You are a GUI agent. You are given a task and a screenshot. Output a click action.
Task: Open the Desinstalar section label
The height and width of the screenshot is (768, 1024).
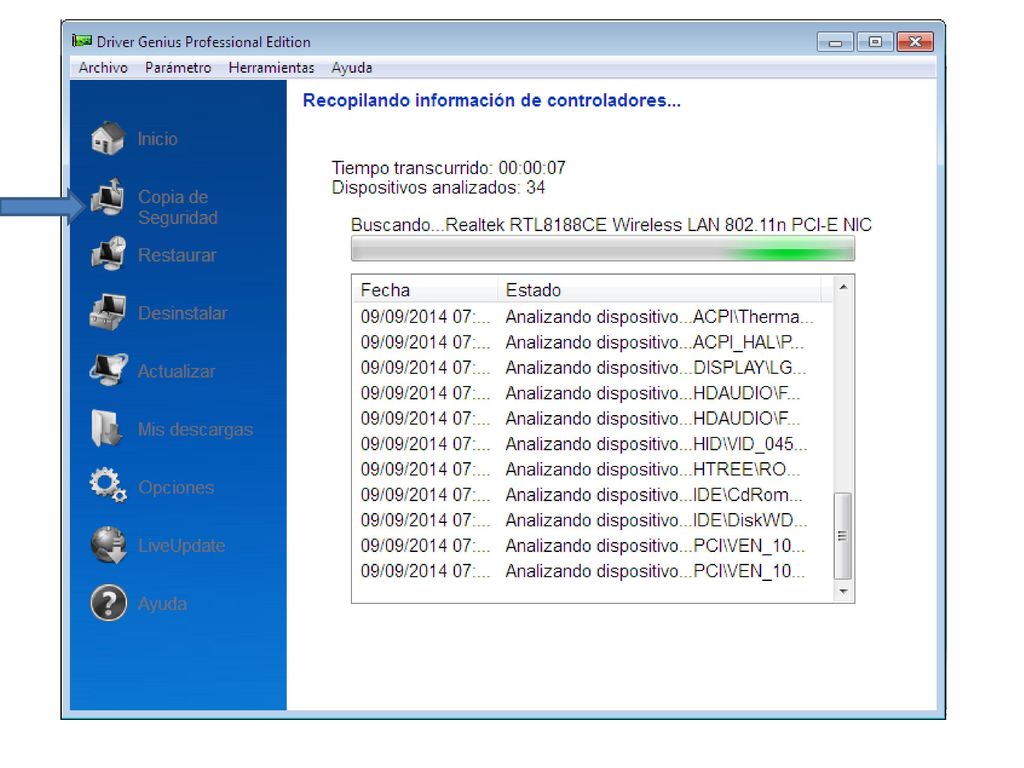coord(182,313)
